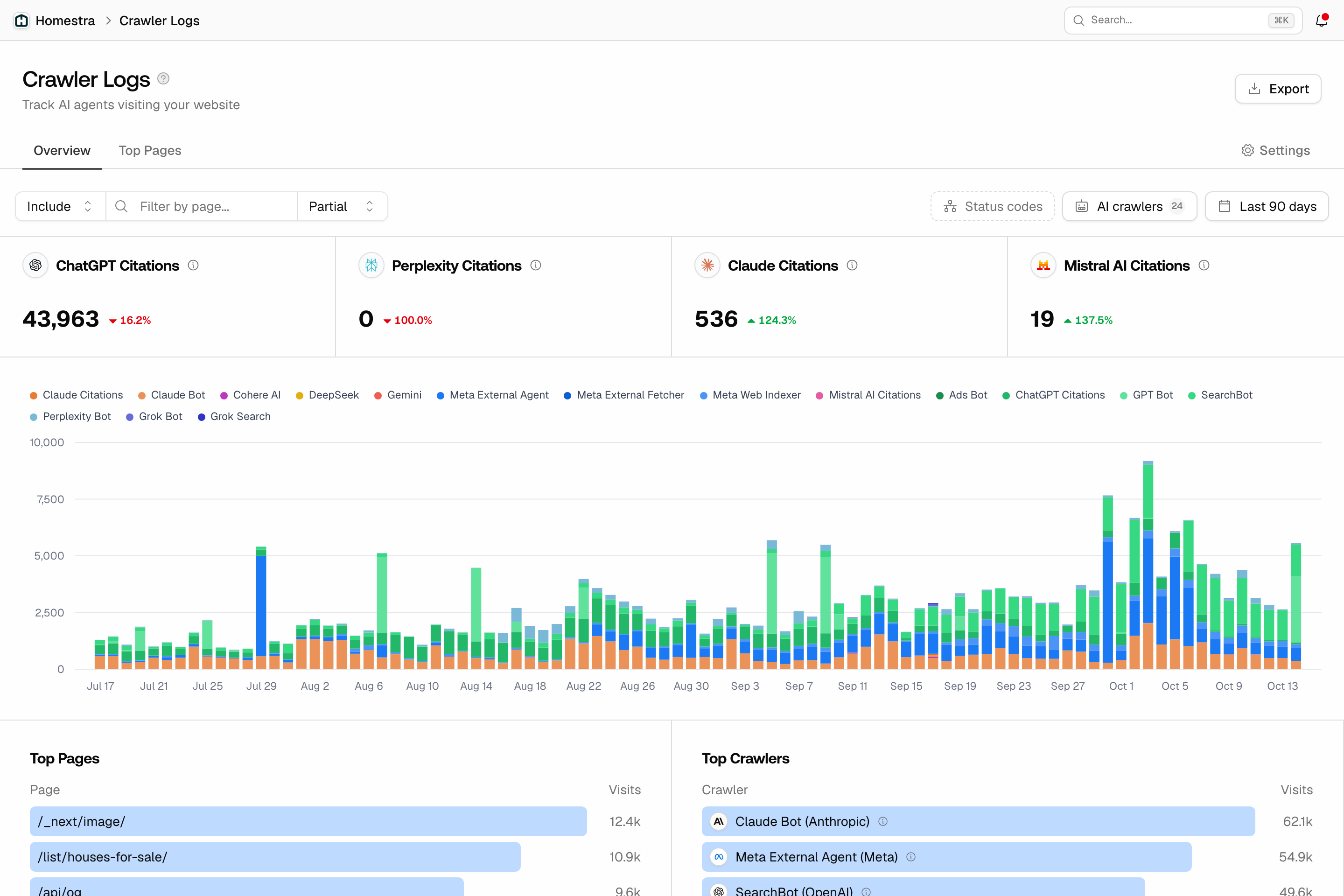Screen dimensions: 1344x896
Task: Open the notifications bell
Action: 1321,21
